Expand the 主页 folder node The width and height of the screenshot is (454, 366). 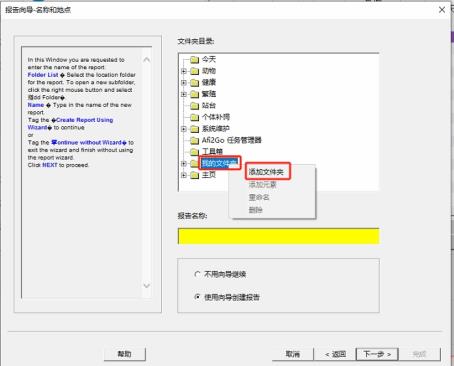[x=184, y=175]
